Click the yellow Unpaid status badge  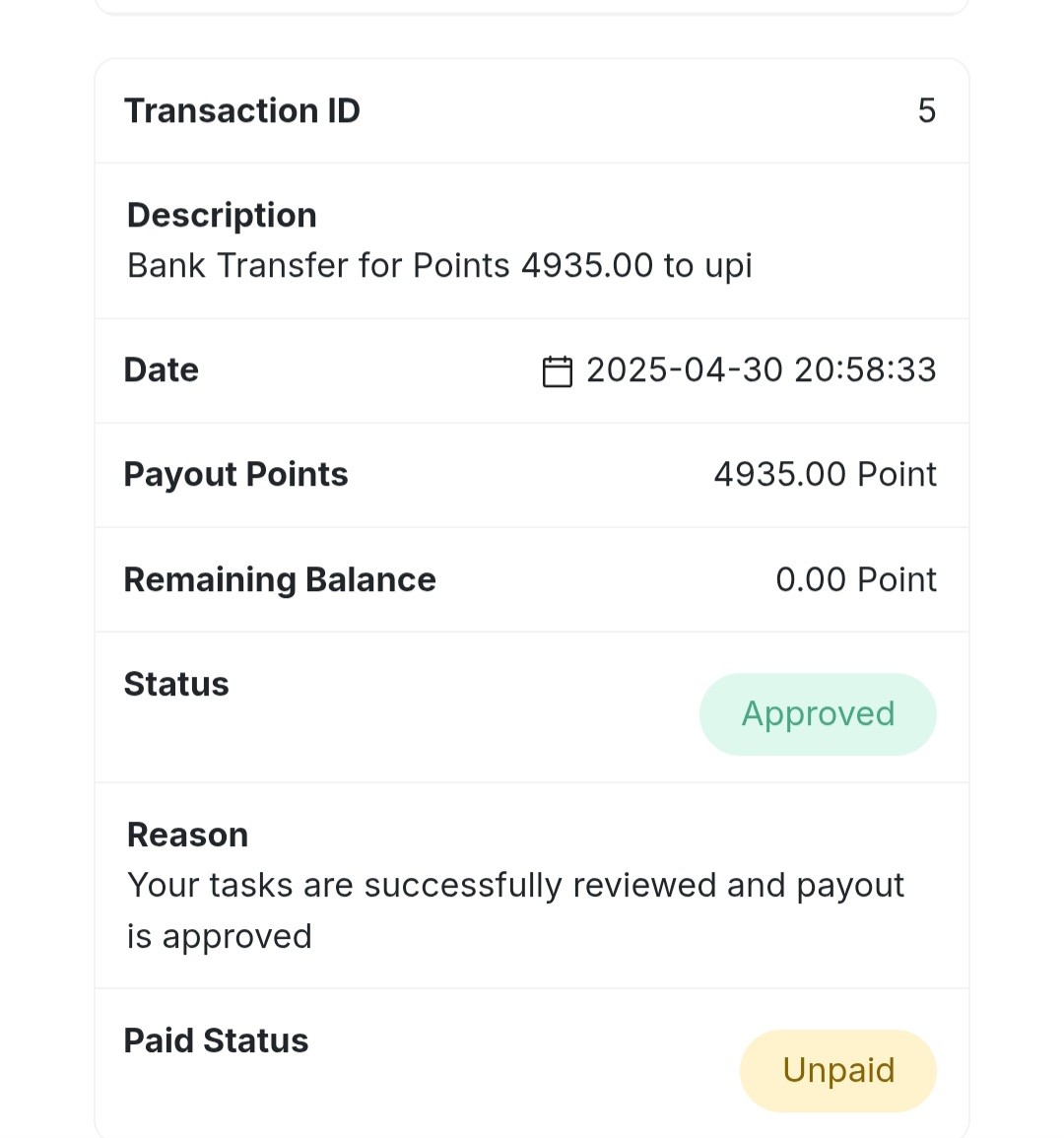tap(838, 1070)
